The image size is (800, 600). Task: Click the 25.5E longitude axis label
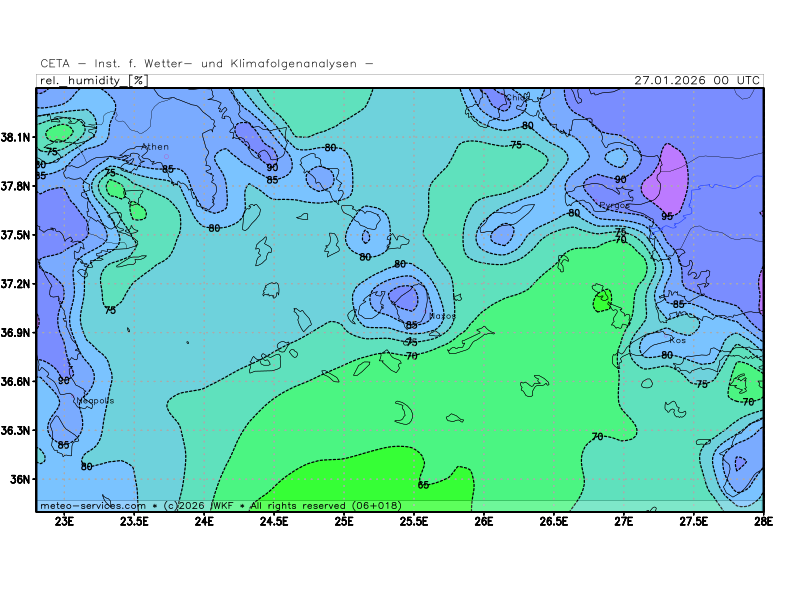414,521
